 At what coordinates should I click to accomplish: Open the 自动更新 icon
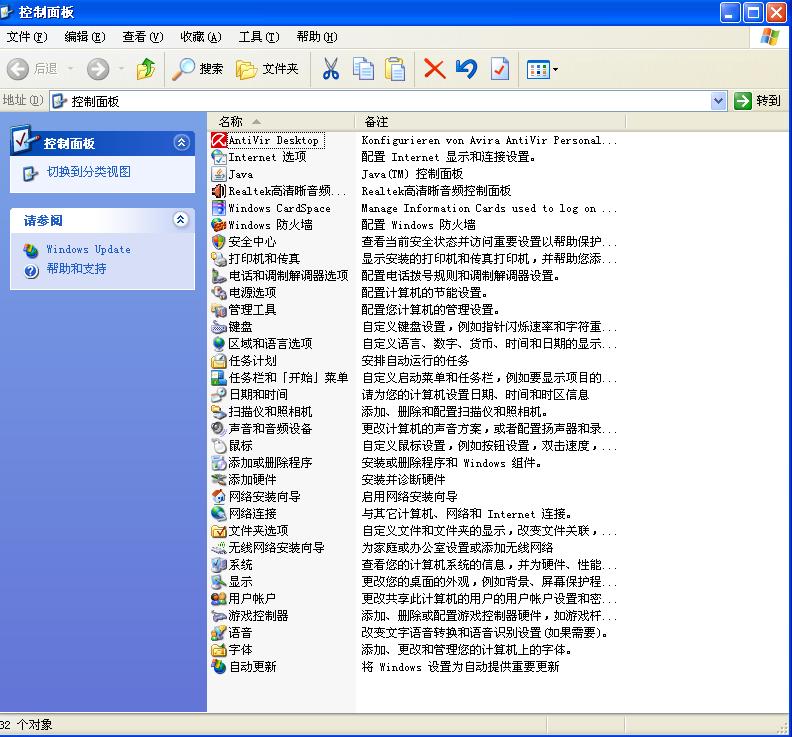tap(219, 667)
